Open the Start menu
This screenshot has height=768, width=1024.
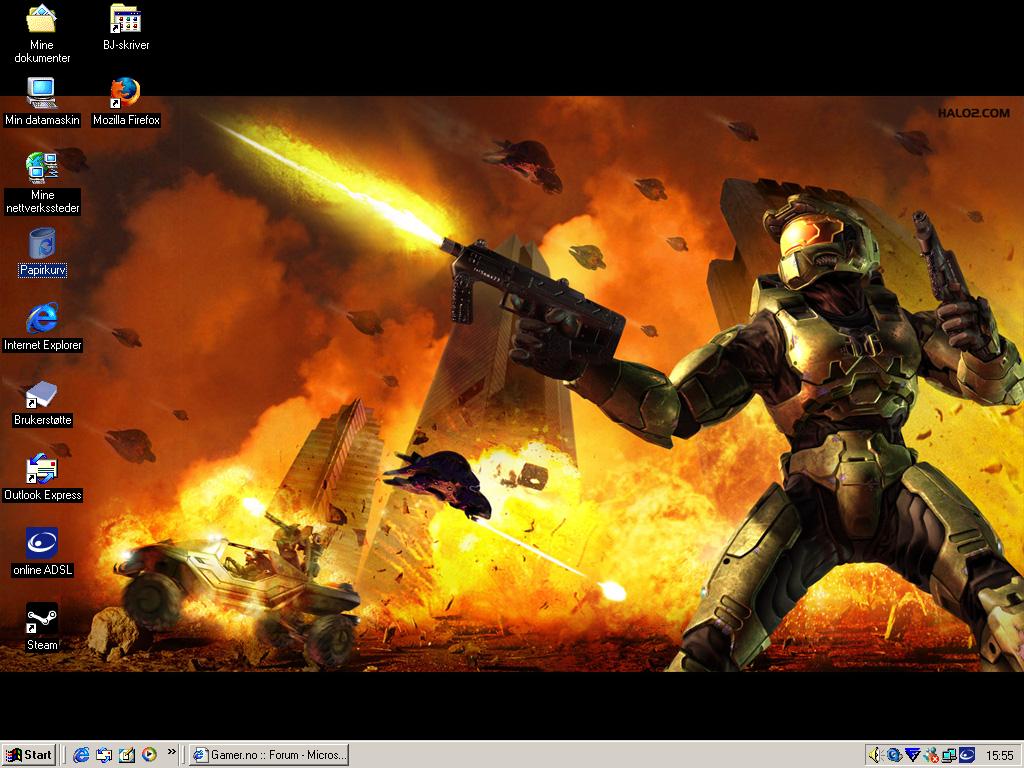click(29, 755)
